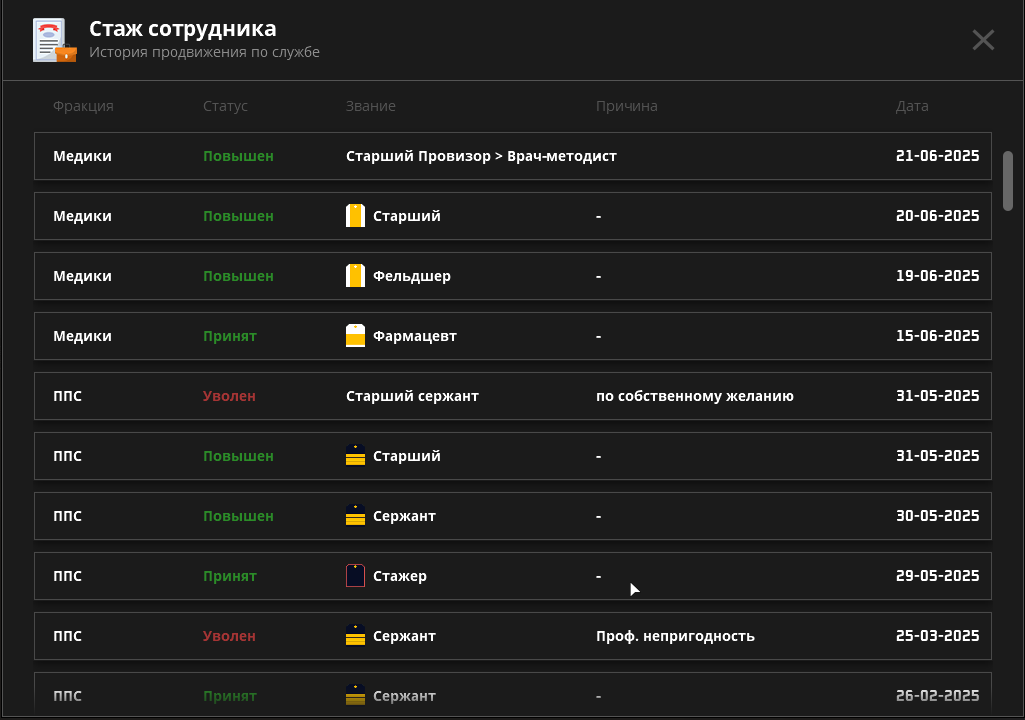Click the Дата column header
Image resolution: width=1025 pixels, height=720 pixels.
pos(912,106)
